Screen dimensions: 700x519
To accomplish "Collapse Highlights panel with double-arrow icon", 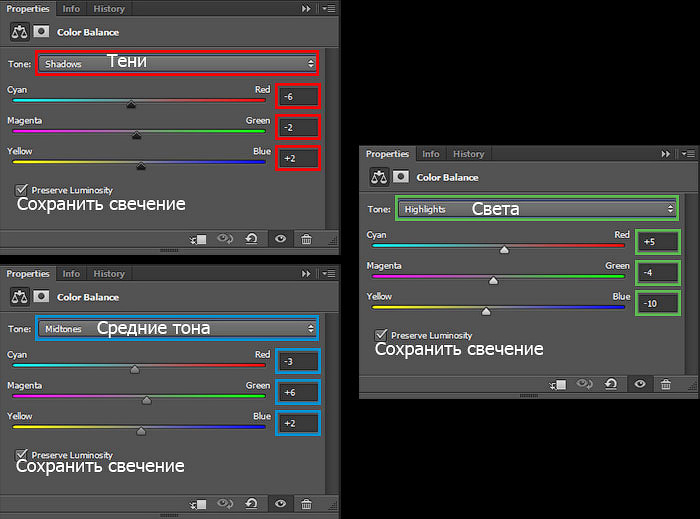I will [x=666, y=154].
